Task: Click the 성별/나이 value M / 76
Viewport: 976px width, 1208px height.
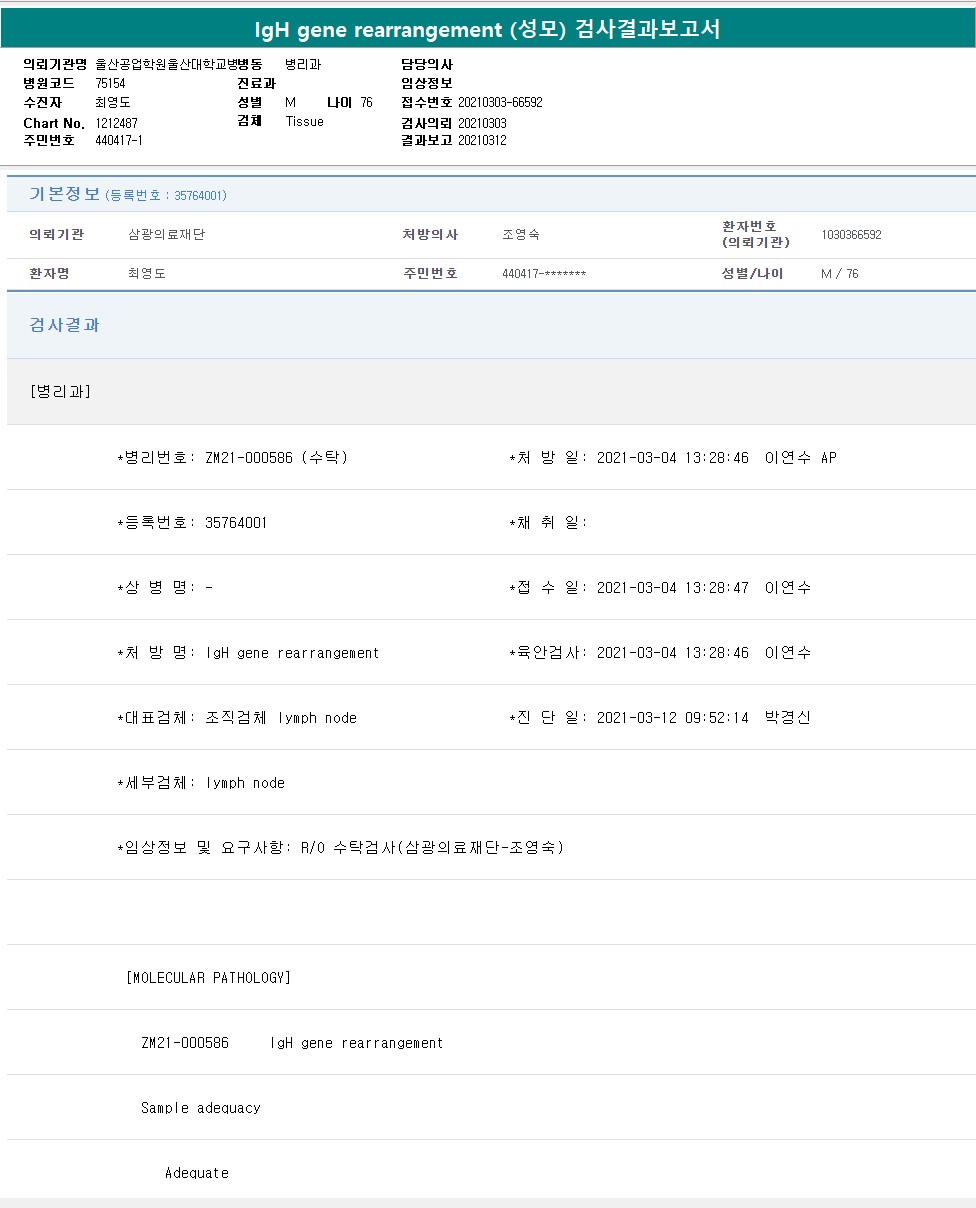Action: pyautogui.click(x=839, y=274)
